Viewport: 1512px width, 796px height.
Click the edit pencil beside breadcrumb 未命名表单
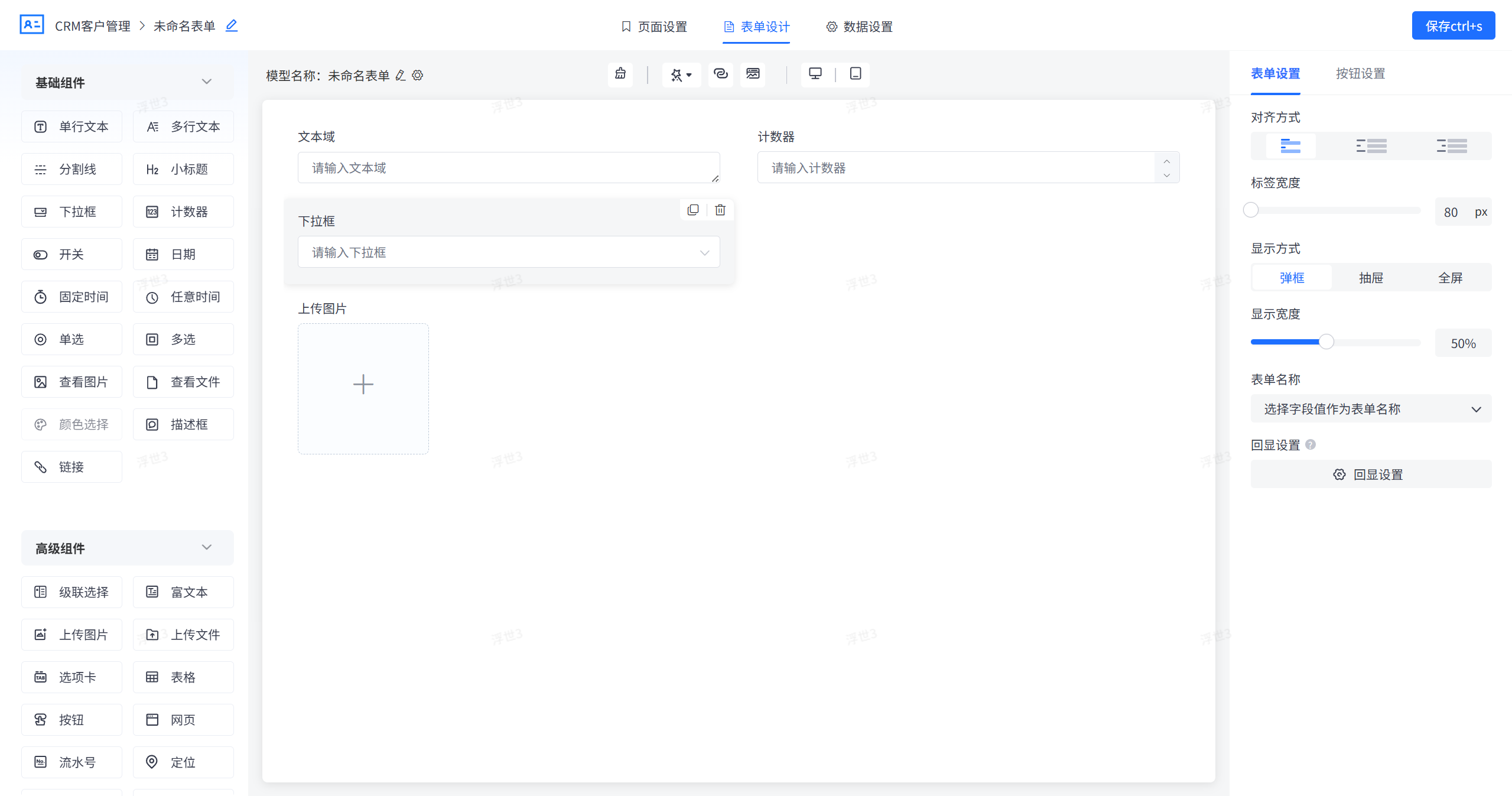pos(232,25)
